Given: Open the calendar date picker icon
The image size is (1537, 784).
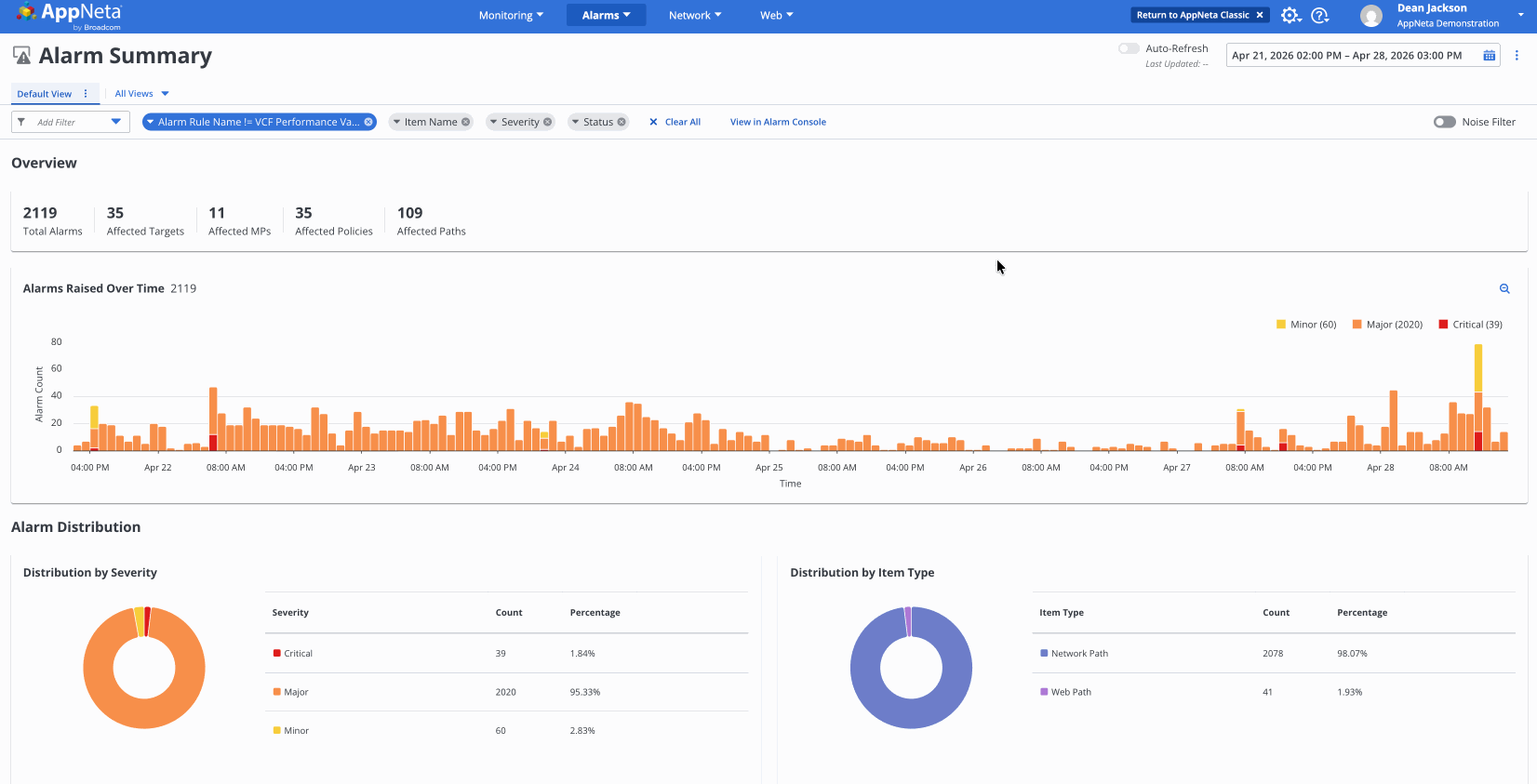Looking at the screenshot, I should tap(1489, 56).
